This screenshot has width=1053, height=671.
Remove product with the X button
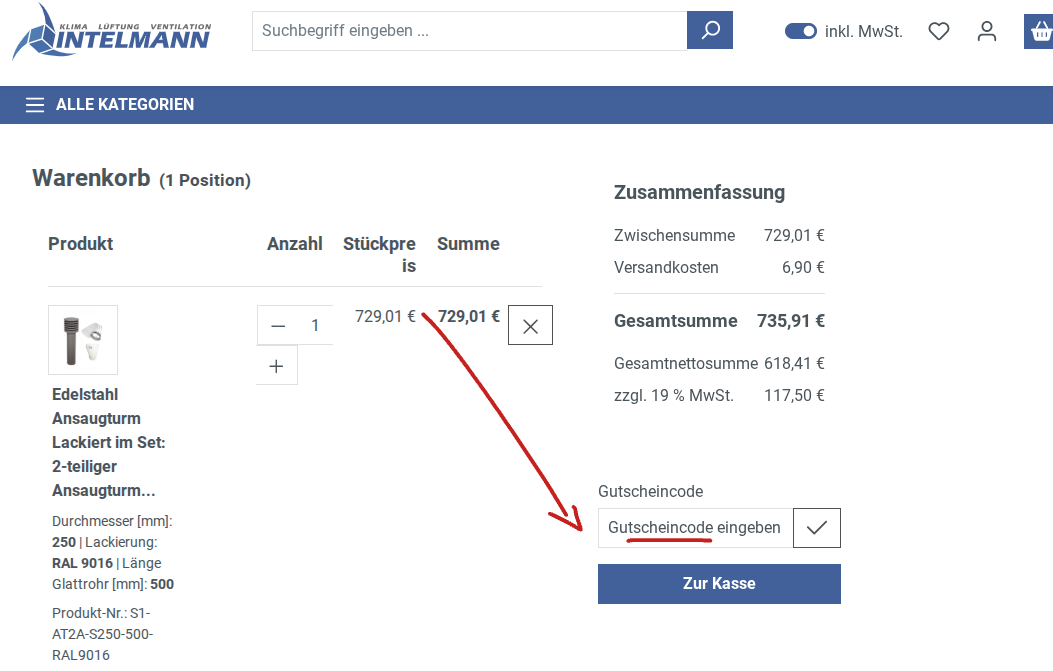[x=530, y=326]
